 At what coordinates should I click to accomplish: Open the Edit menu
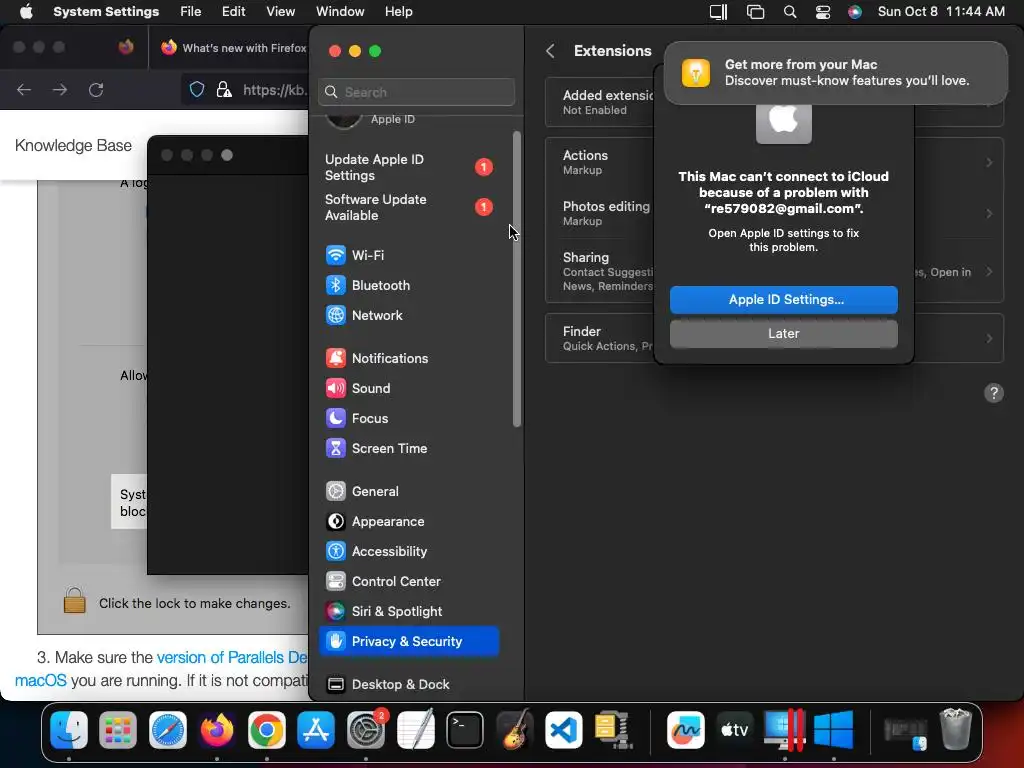point(233,12)
